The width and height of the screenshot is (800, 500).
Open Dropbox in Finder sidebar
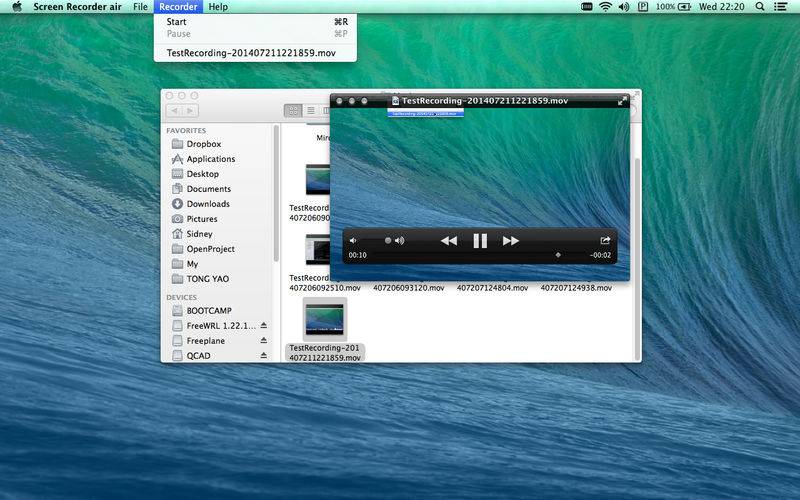click(x=203, y=144)
